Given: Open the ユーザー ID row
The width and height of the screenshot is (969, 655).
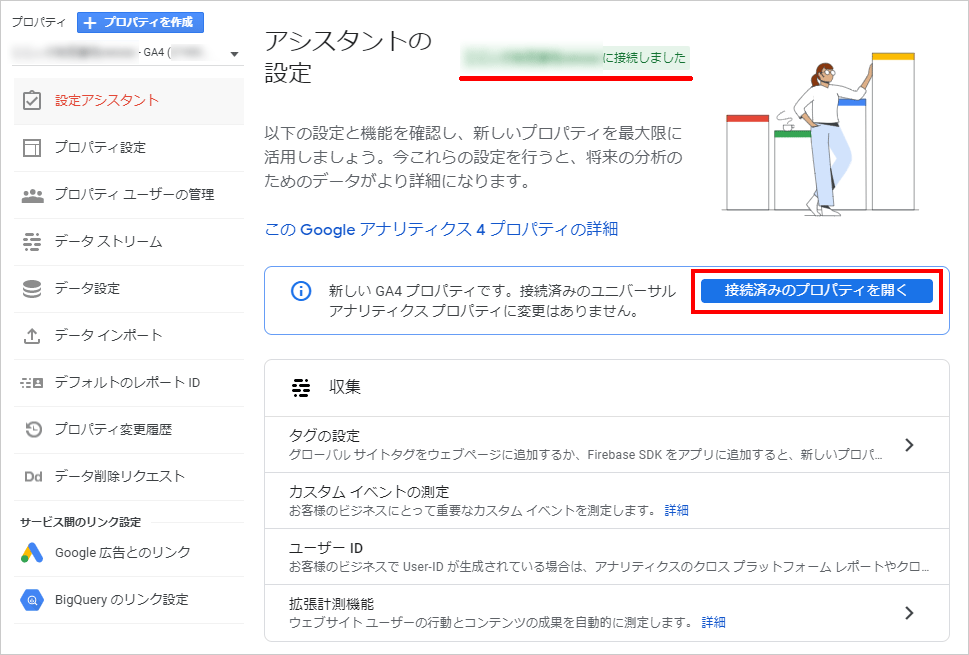Looking at the screenshot, I should tap(607, 557).
